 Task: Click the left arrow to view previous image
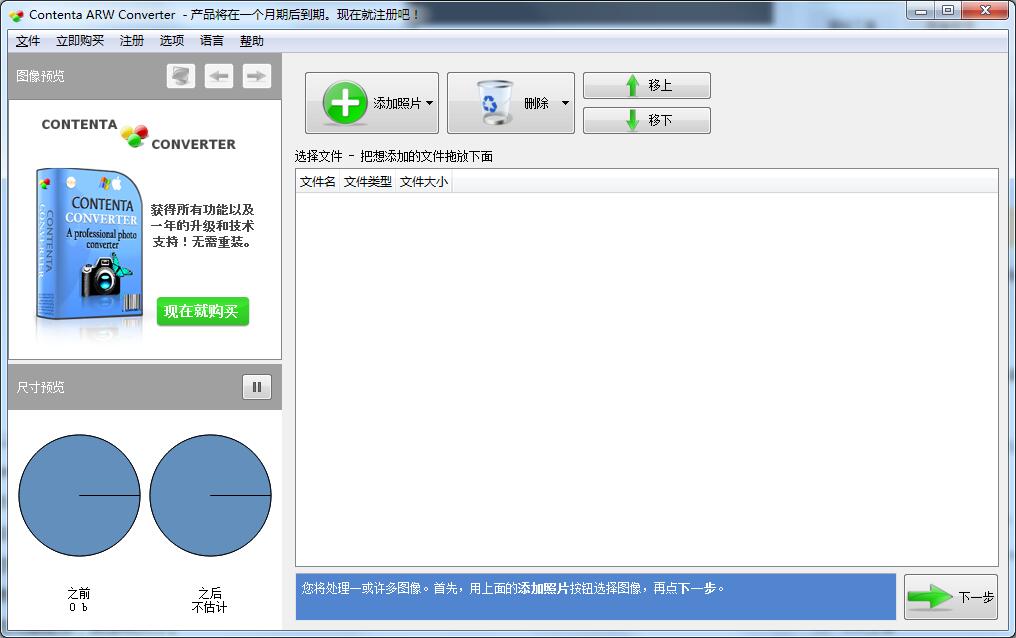point(218,75)
